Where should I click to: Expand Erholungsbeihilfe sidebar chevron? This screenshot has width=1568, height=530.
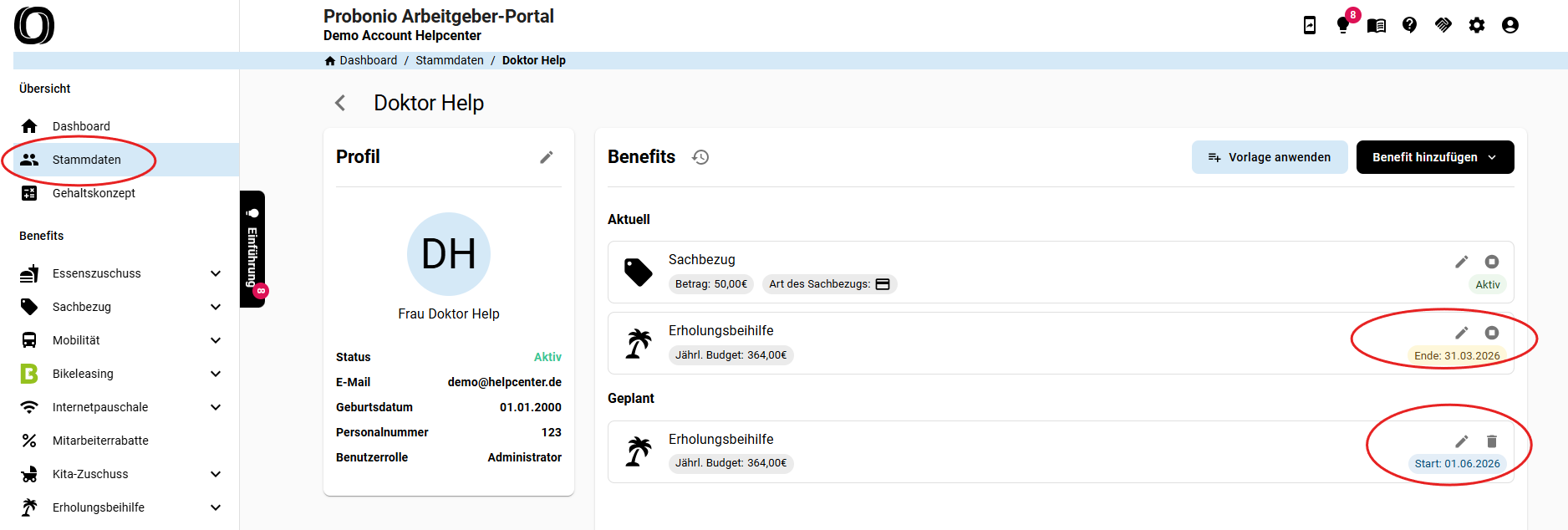216,507
